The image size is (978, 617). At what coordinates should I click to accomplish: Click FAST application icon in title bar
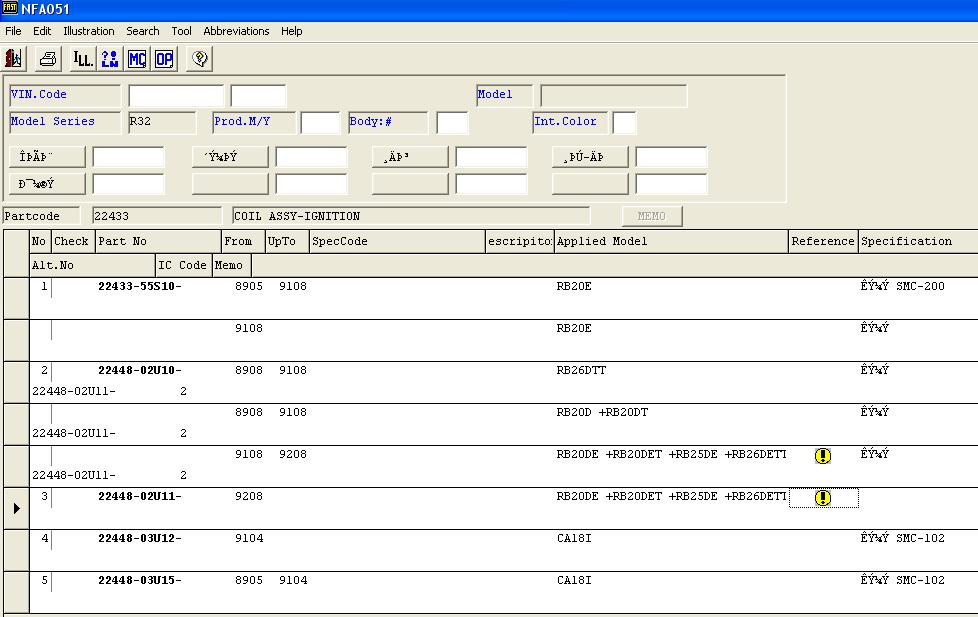[x=9, y=9]
